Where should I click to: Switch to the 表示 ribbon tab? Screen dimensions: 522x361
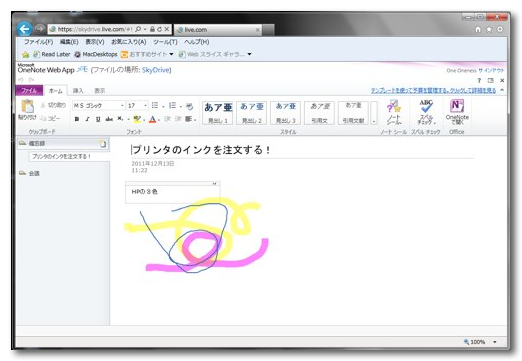100,91
